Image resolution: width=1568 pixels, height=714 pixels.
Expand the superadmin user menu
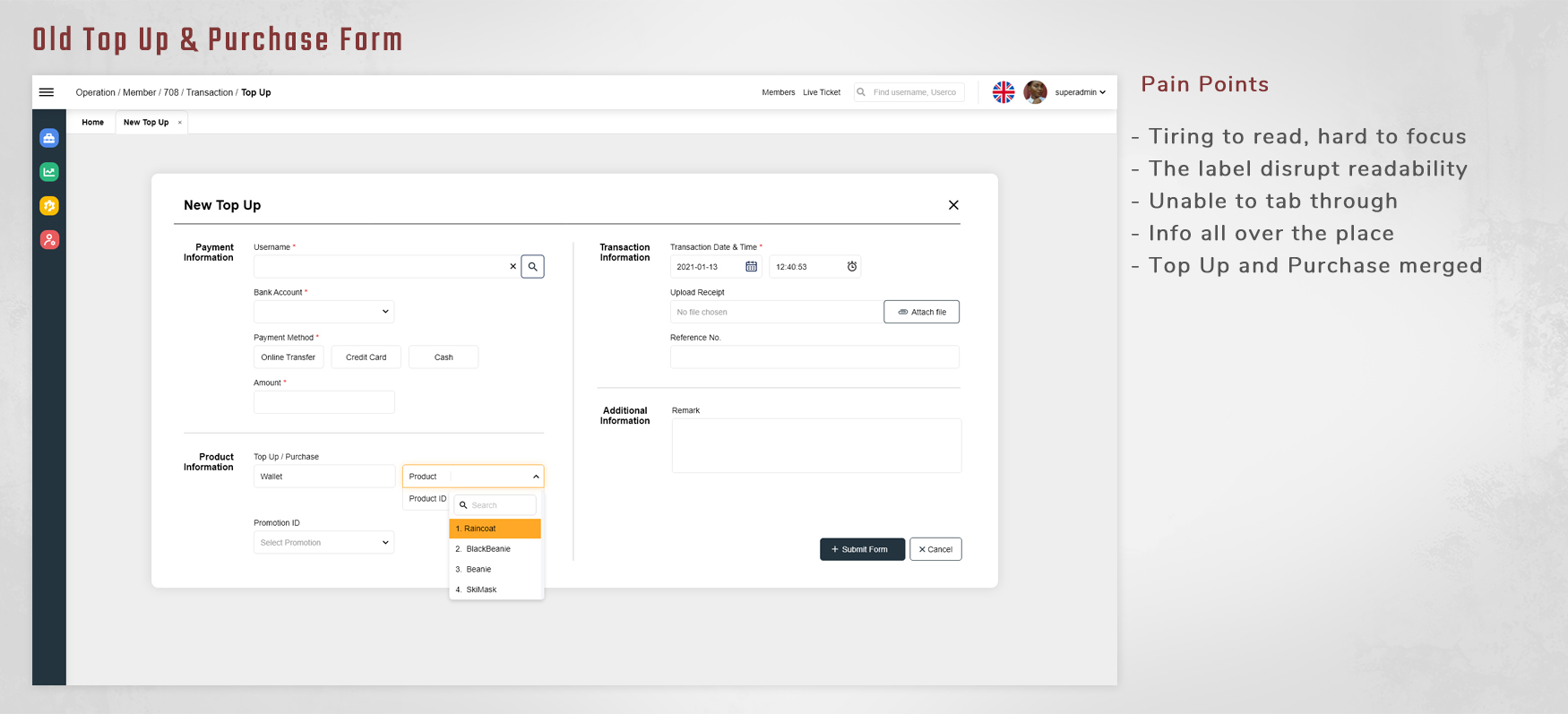tap(1080, 92)
